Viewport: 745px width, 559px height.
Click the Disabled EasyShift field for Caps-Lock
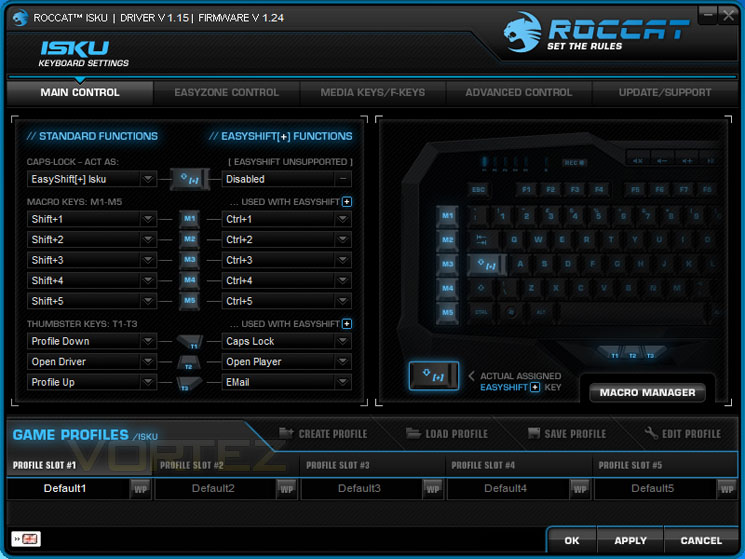tap(287, 179)
